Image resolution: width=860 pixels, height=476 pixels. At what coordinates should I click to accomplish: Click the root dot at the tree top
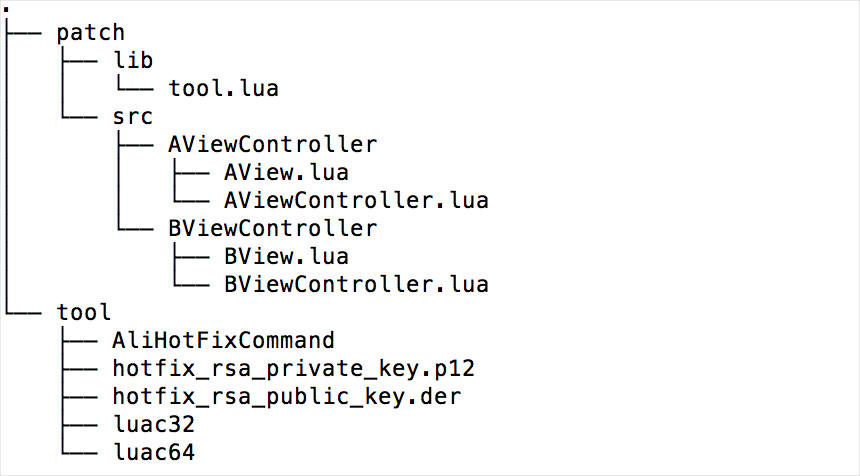click(5, 9)
